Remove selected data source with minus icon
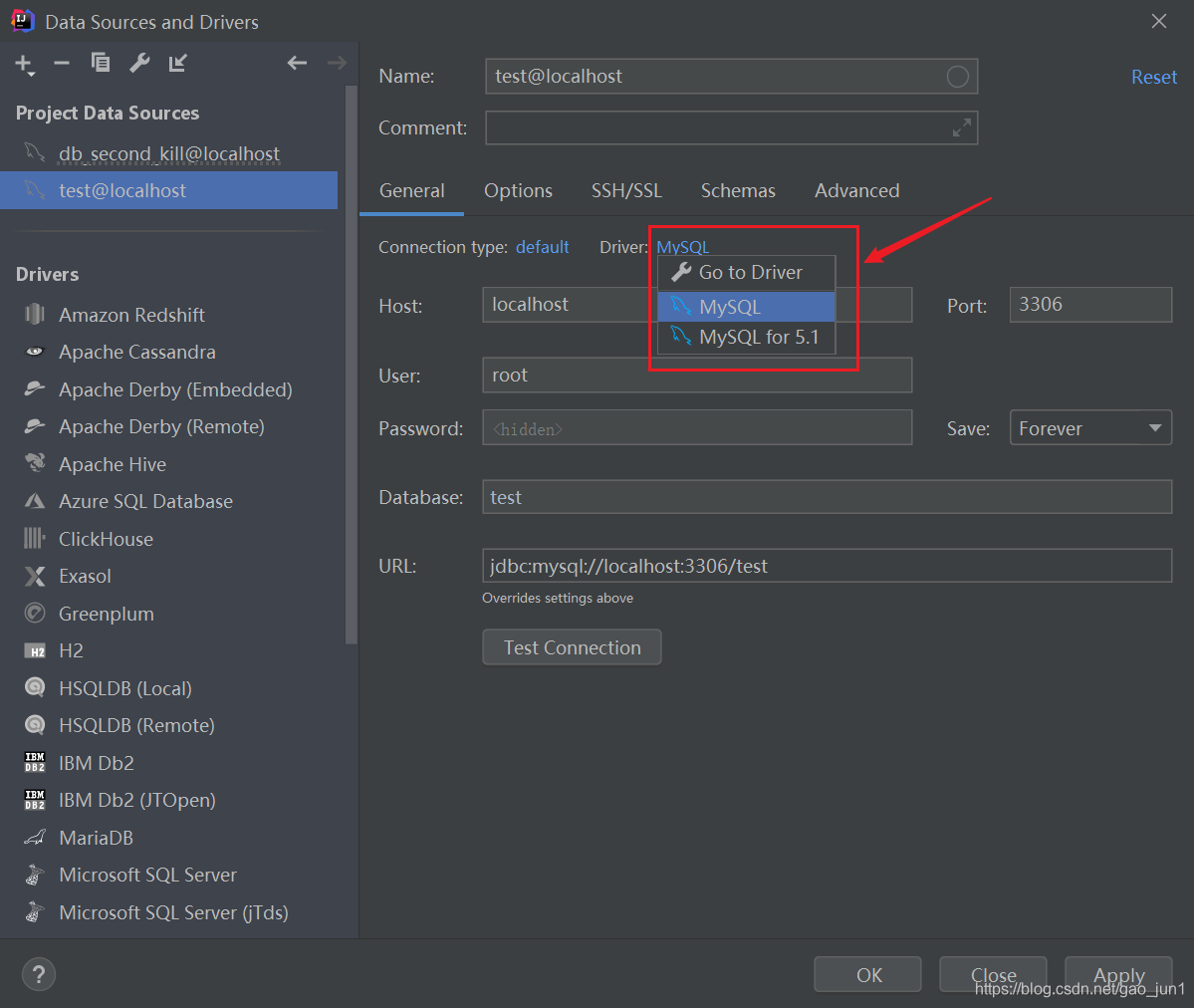This screenshot has width=1194, height=1008. coord(62,63)
